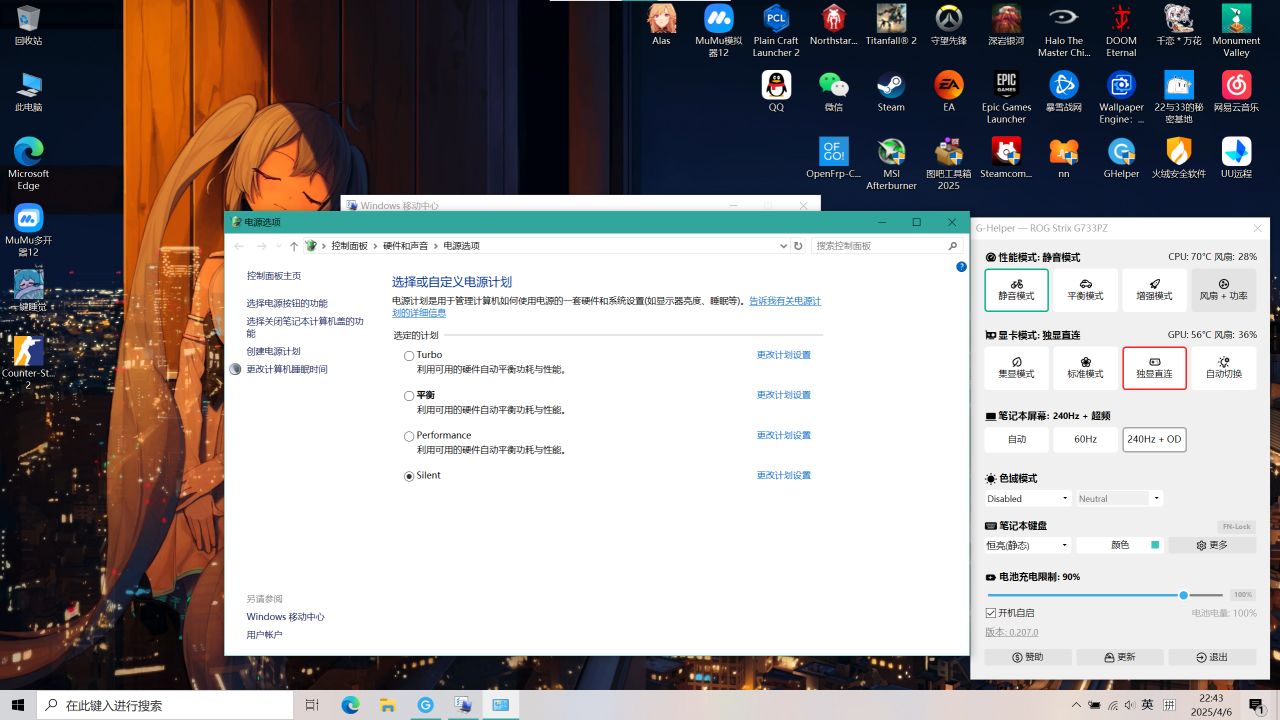The width and height of the screenshot is (1280, 720).
Task: Expand the control panel address bar dropdown
Action: 782,246
